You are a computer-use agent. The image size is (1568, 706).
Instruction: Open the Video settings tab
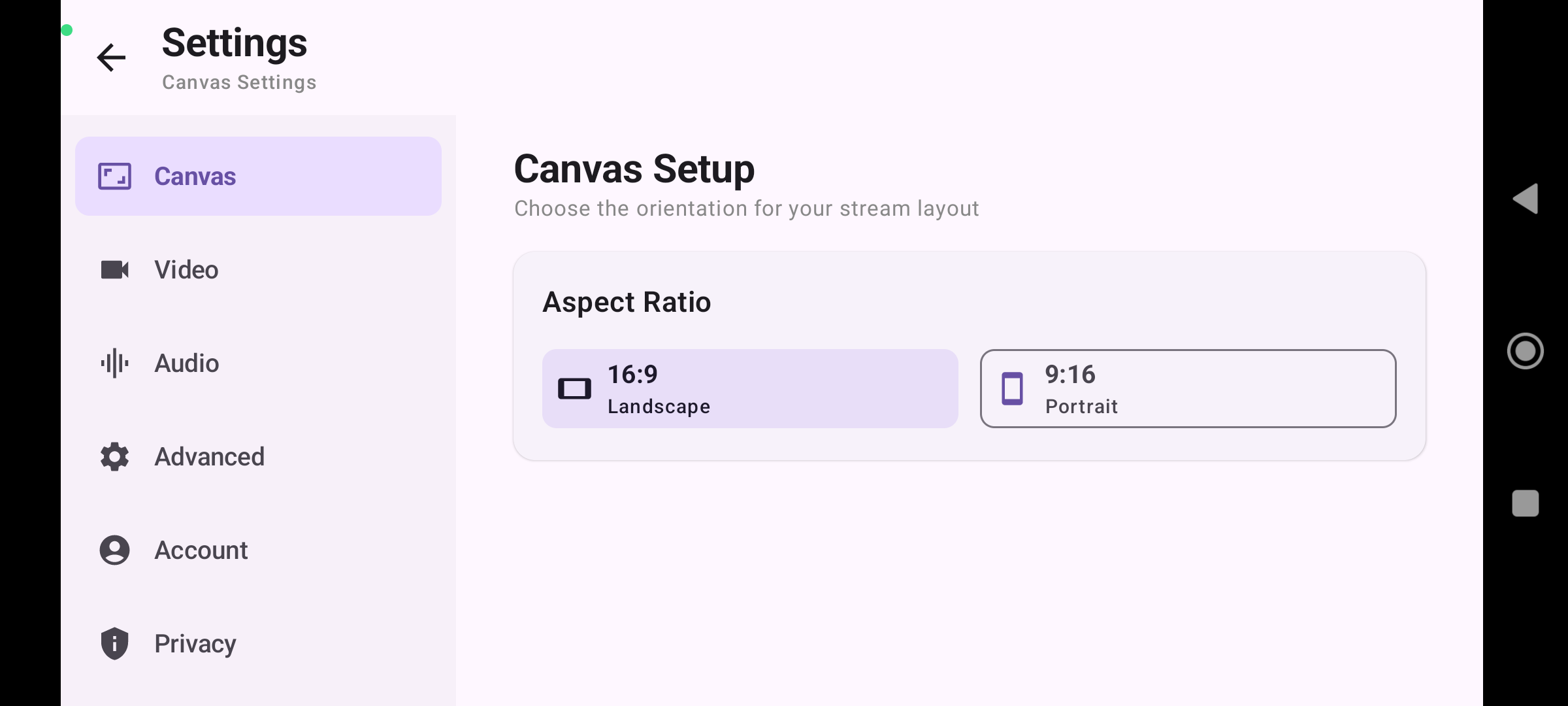click(258, 269)
